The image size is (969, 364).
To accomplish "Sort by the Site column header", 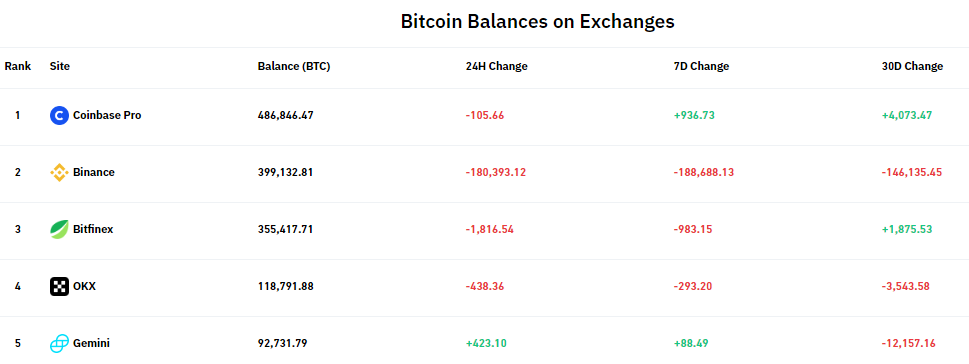I will click(x=59, y=66).
